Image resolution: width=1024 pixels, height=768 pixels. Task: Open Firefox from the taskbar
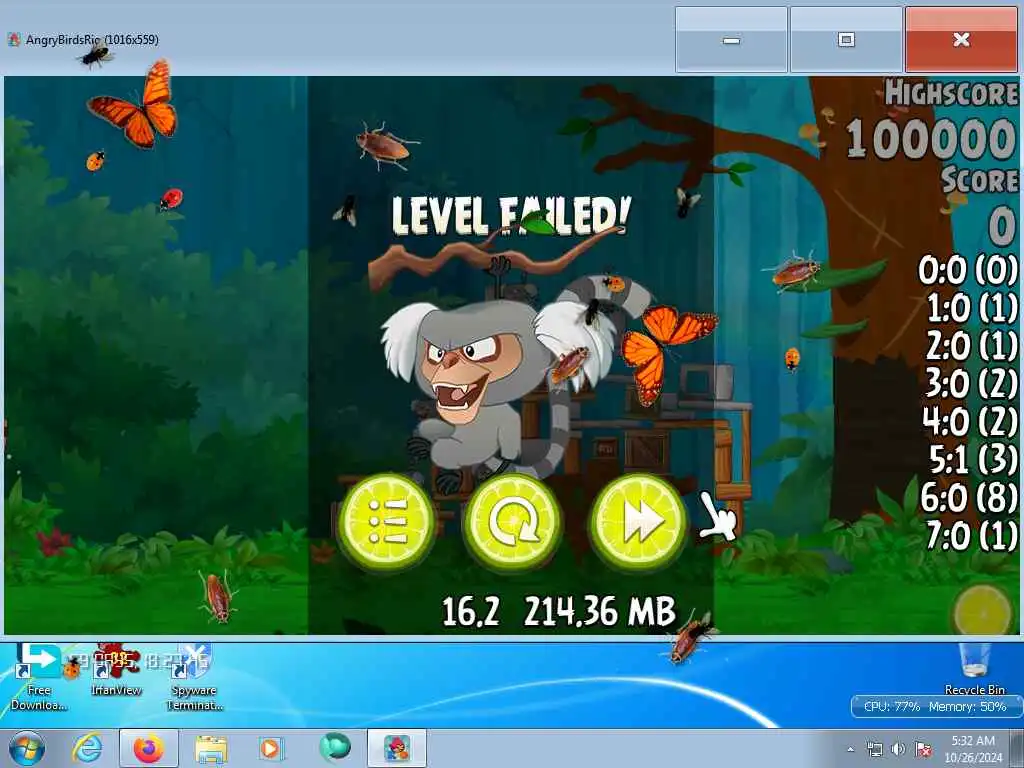149,748
